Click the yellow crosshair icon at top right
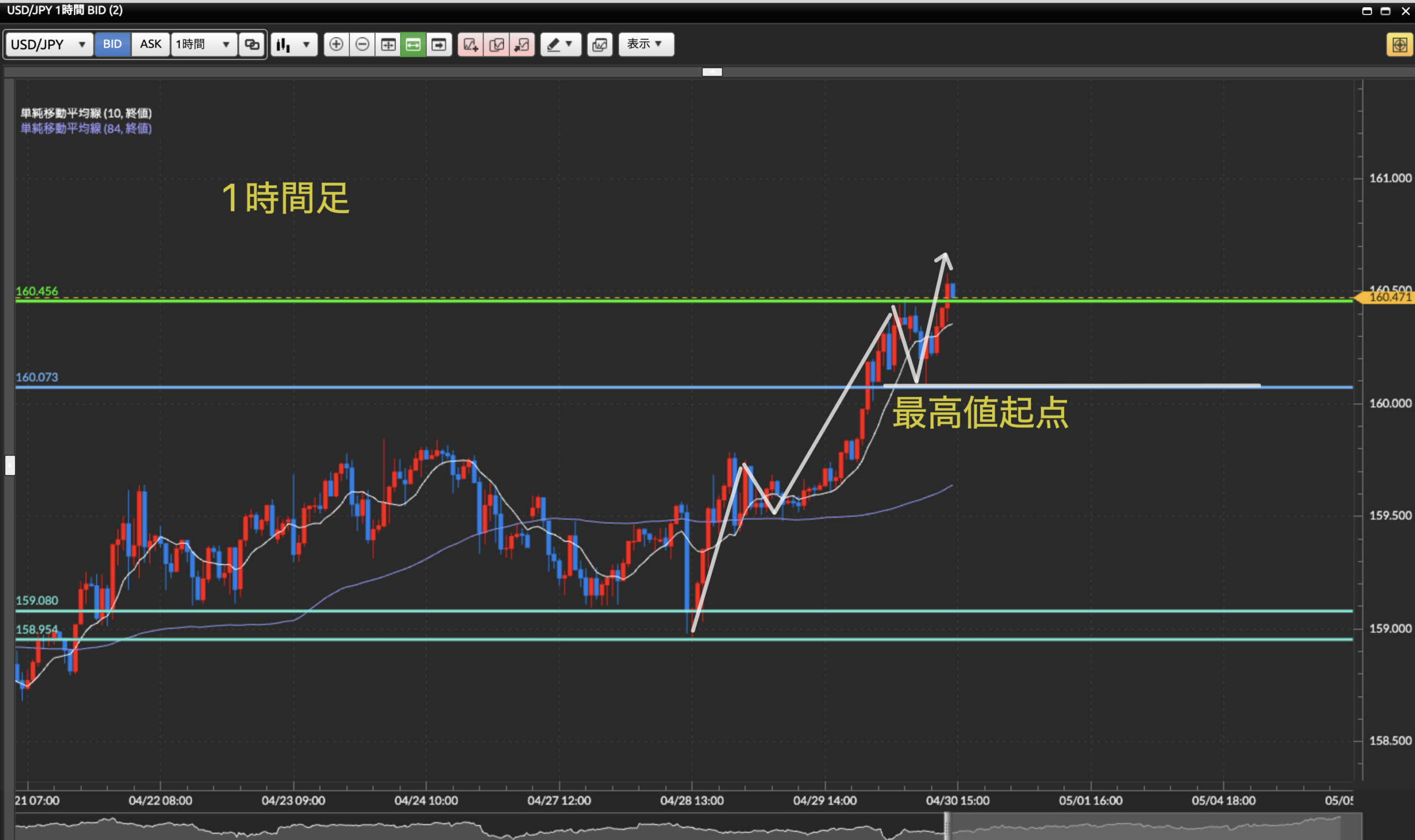This screenshot has height=840, width=1415. pyautogui.click(x=1399, y=45)
